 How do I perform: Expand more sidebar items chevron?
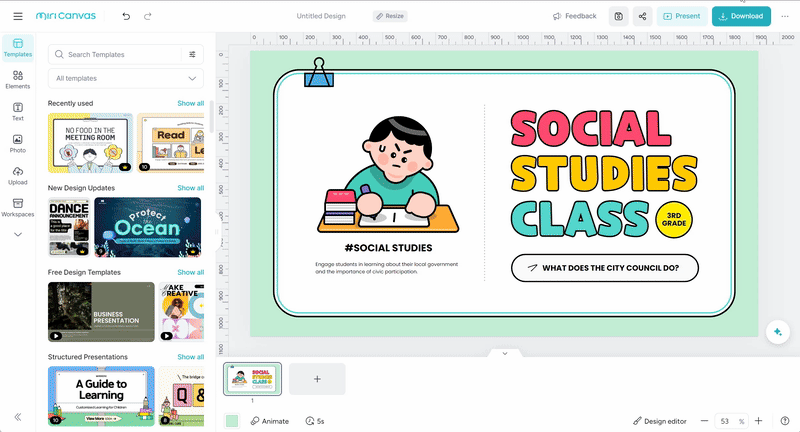coord(17,235)
